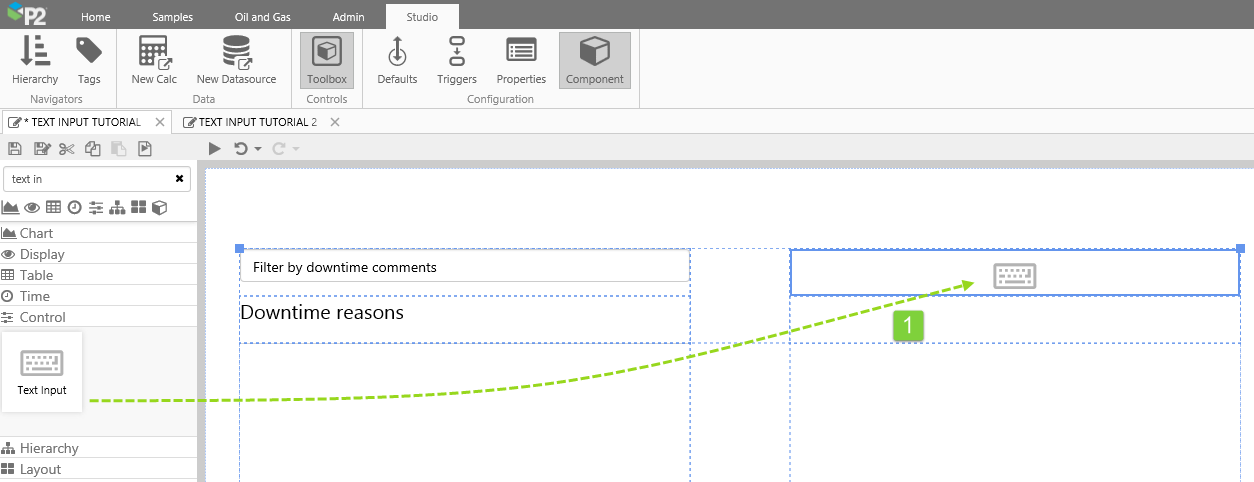The height and width of the screenshot is (482, 1254).
Task: Open the Properties panel
Action: (521, 60)
